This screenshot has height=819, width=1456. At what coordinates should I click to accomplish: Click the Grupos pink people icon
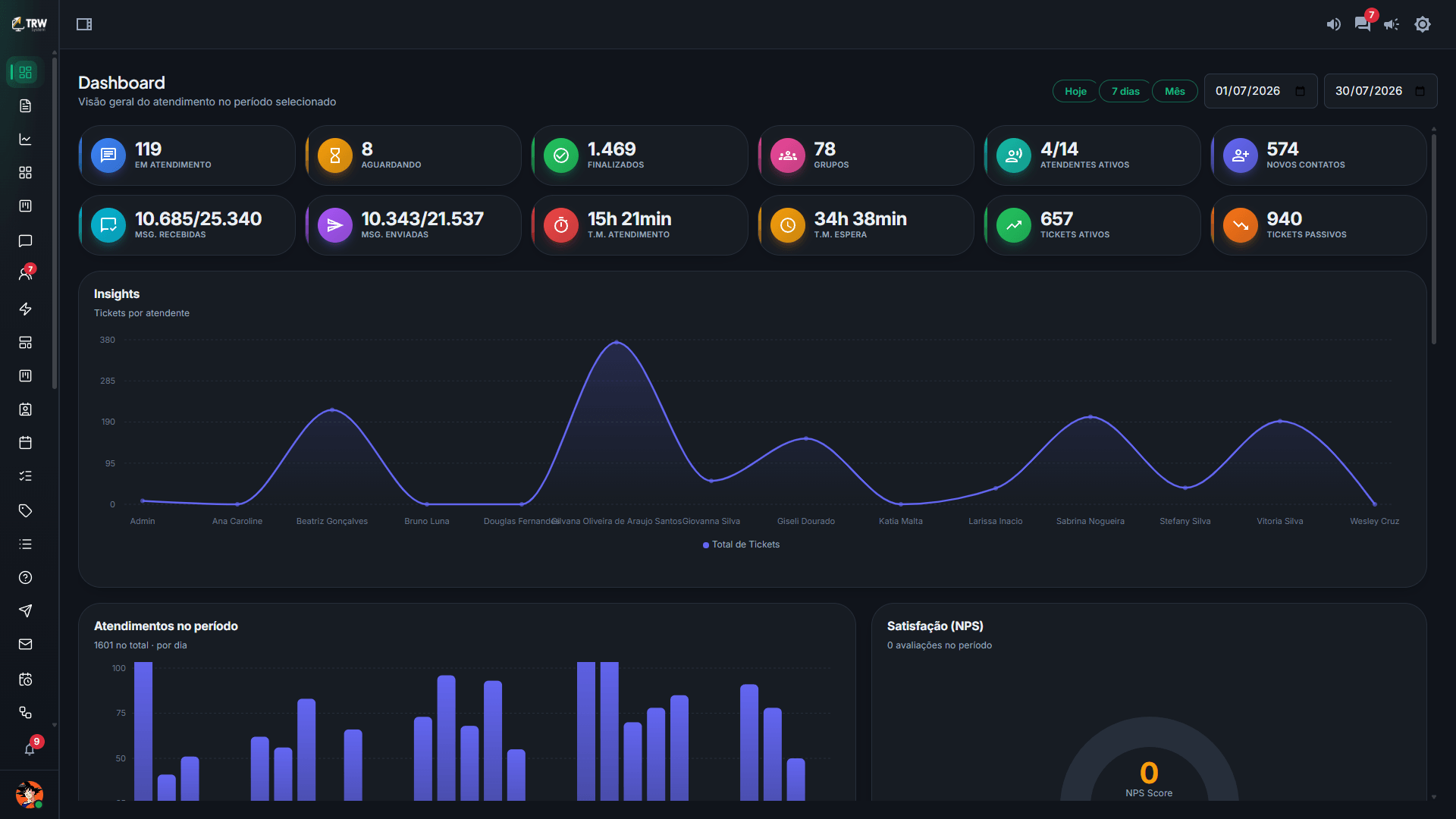788,155
